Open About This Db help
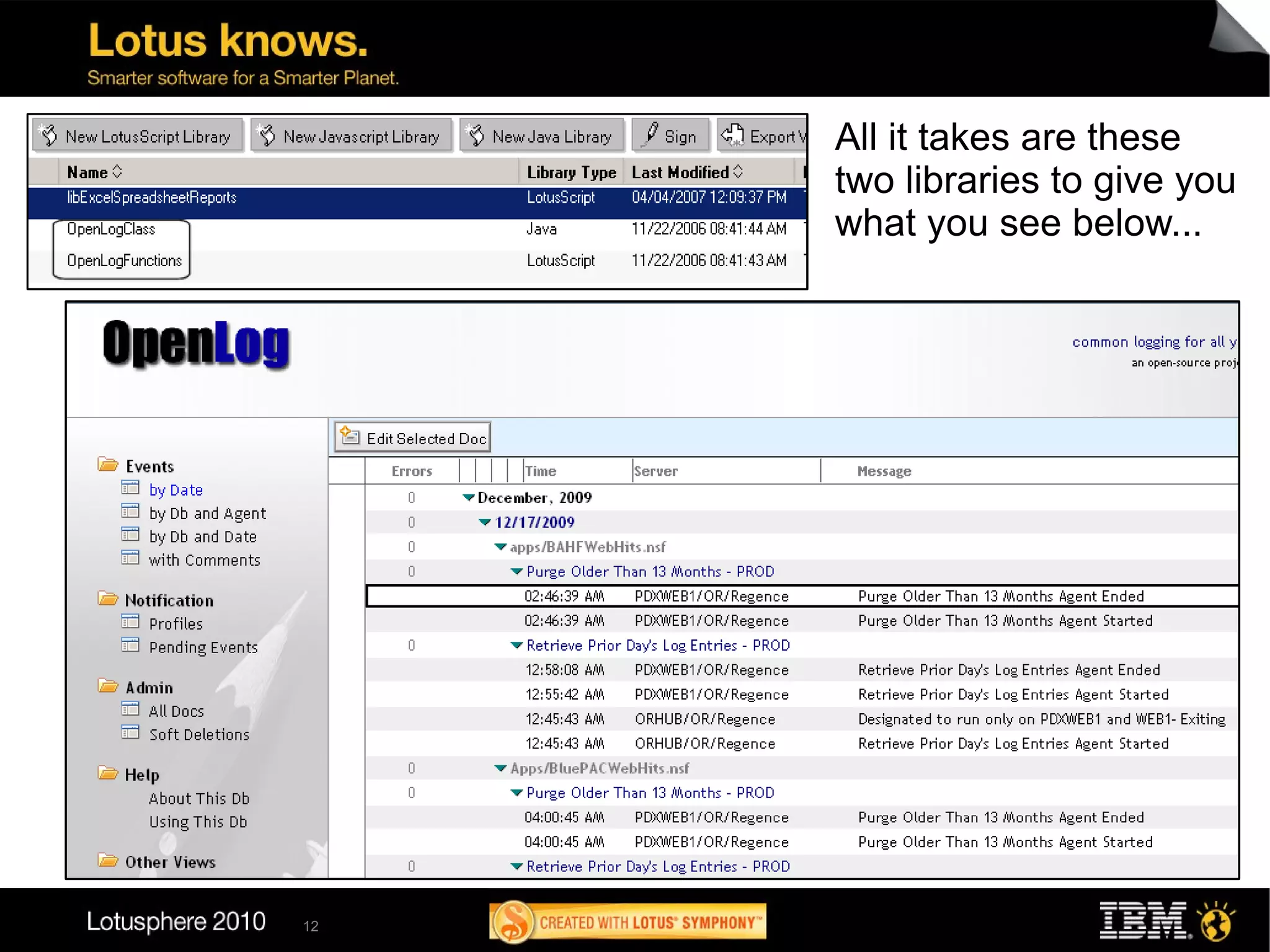 (x=198, y=799)
